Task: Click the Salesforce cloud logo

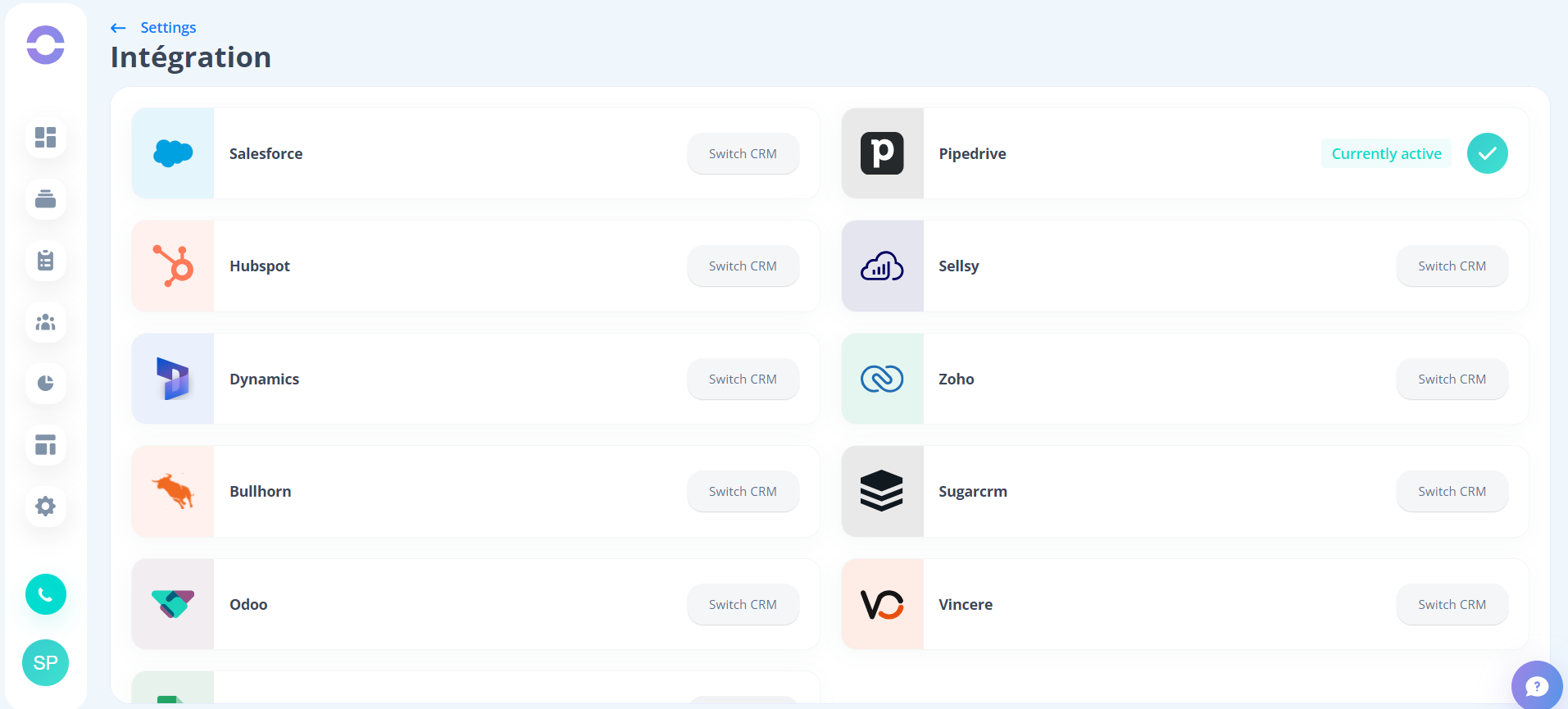Action: pyautogui.click(x=173, y=153)
